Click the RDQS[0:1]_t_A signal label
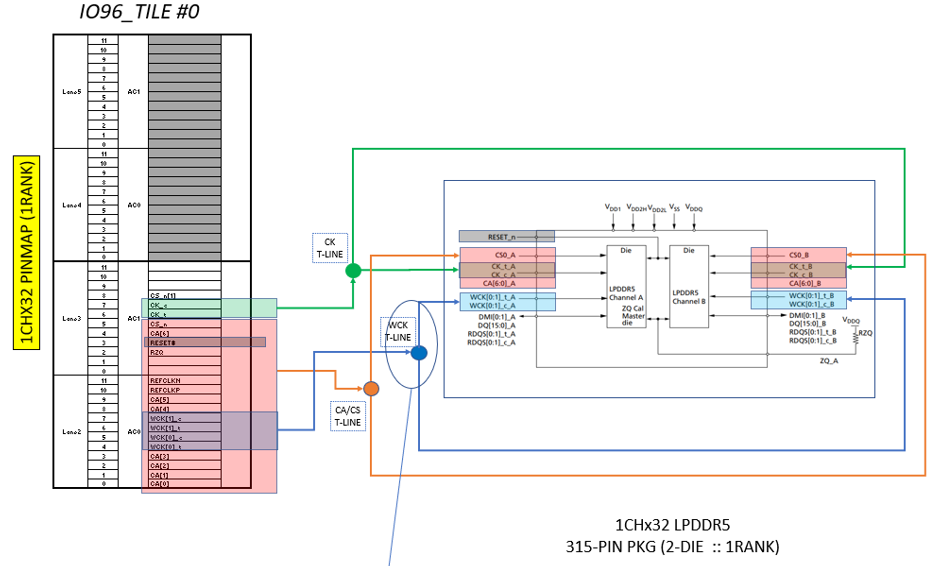 pos(492,334)
